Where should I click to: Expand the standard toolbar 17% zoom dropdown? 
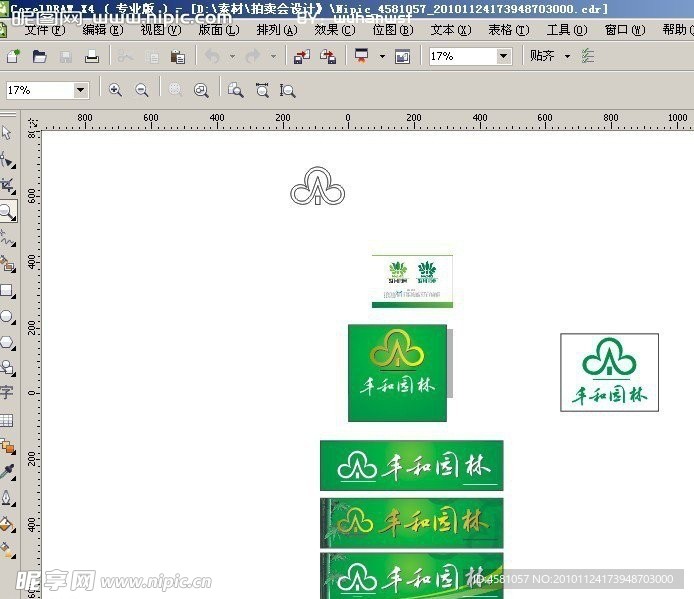pyautogui.click(x=503, y=56)
